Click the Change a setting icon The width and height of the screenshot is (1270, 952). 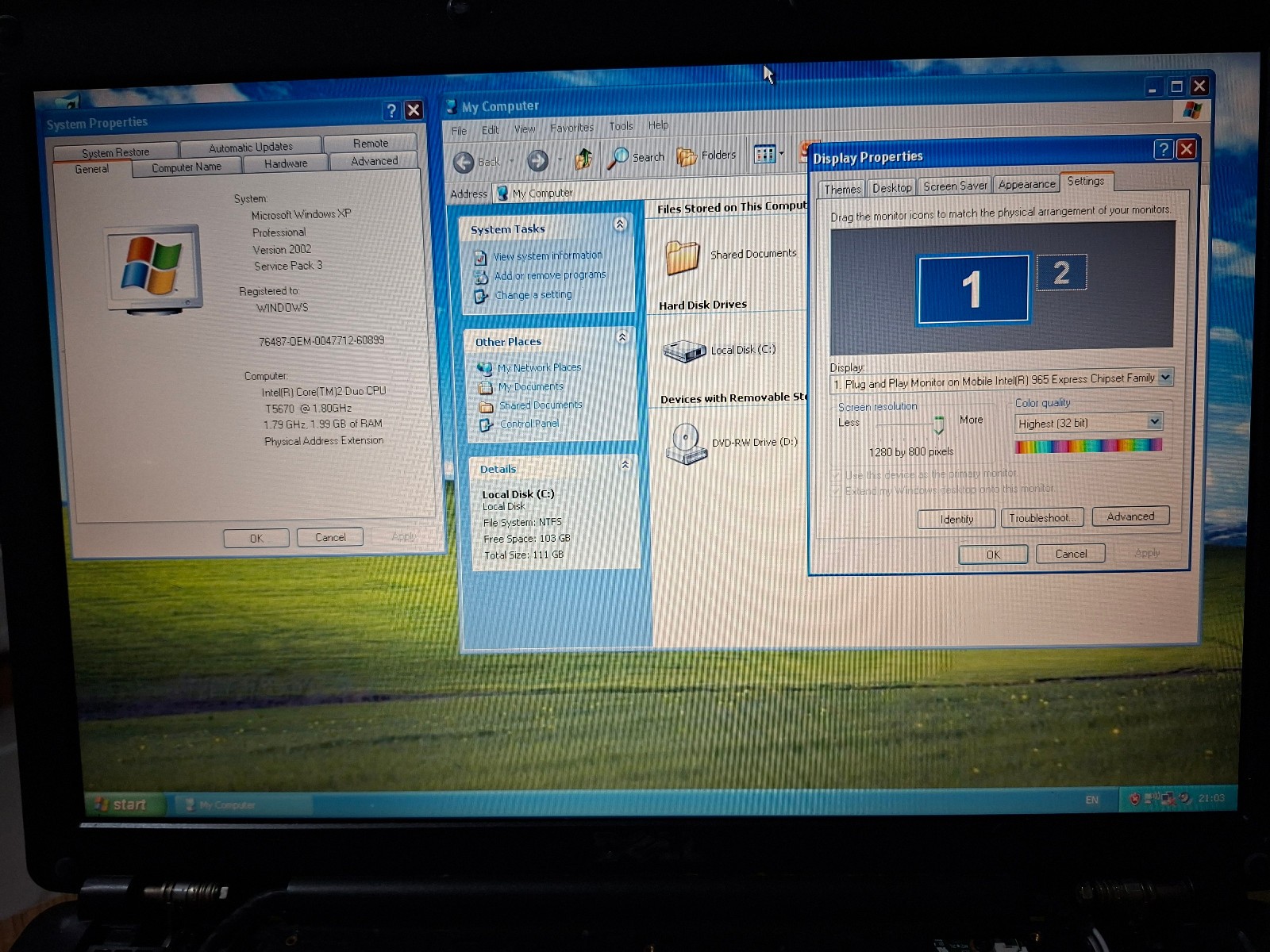point(481,296)
